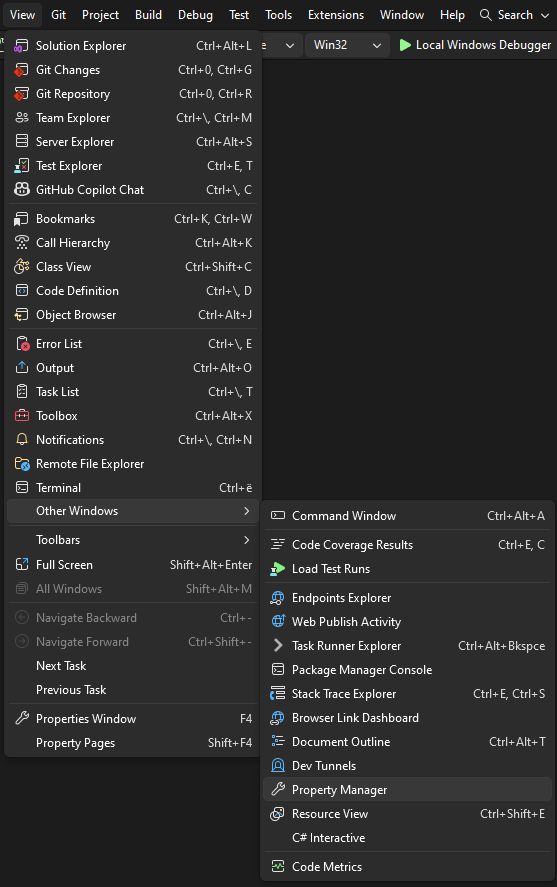Click the Code Definition icon

(21, 291)
